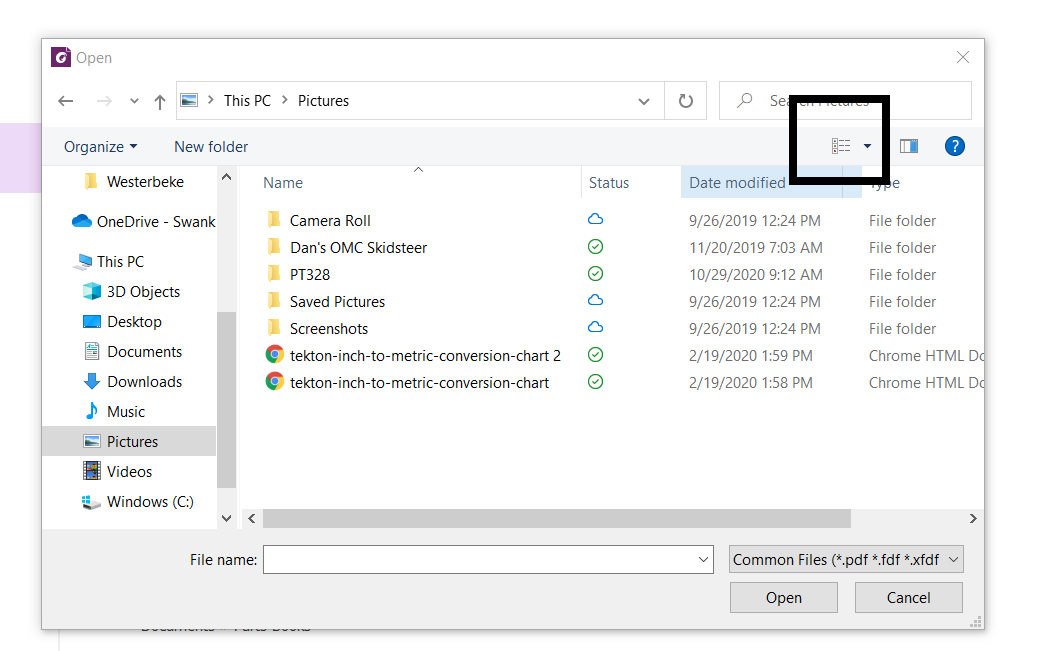Open the Common Files type dropdown
The height and width of the screenshot is (651, 1063).
(x=846, y=560)
